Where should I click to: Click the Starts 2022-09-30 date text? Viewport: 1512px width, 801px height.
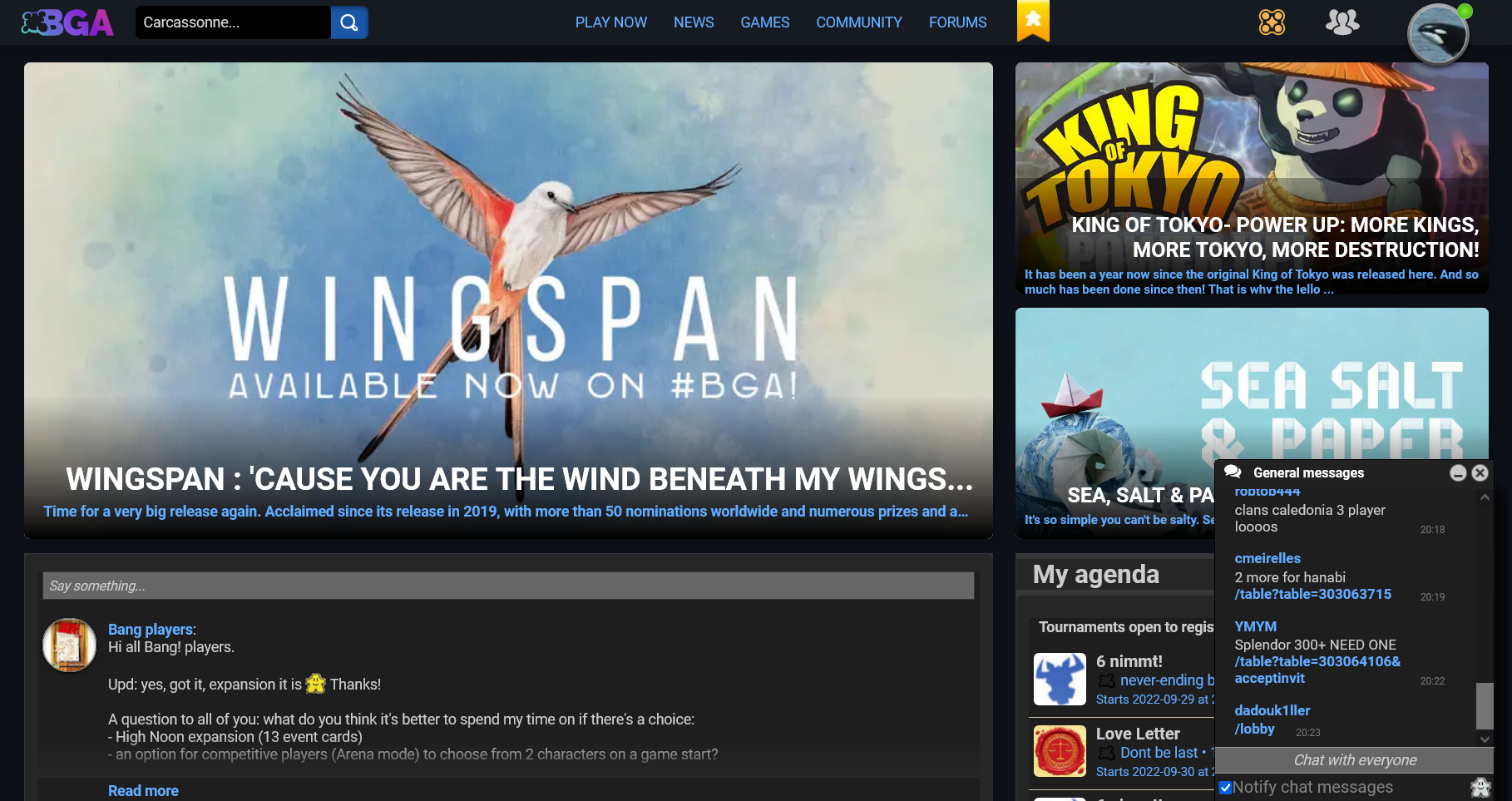pos(1154,772)
